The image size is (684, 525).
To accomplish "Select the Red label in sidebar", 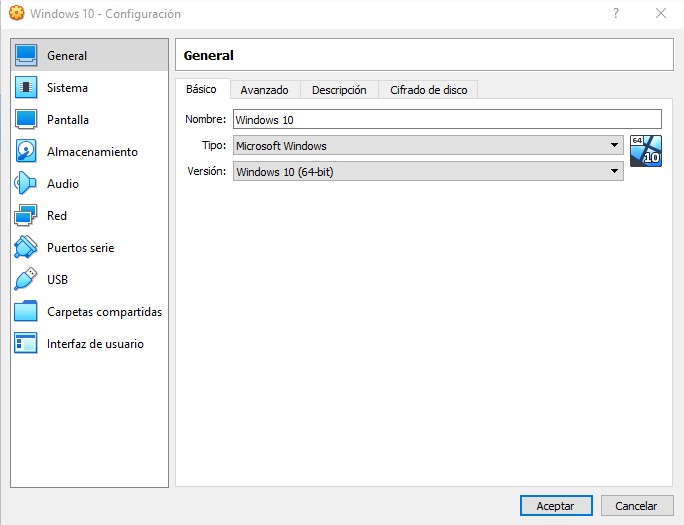I will tap(57, 215).
